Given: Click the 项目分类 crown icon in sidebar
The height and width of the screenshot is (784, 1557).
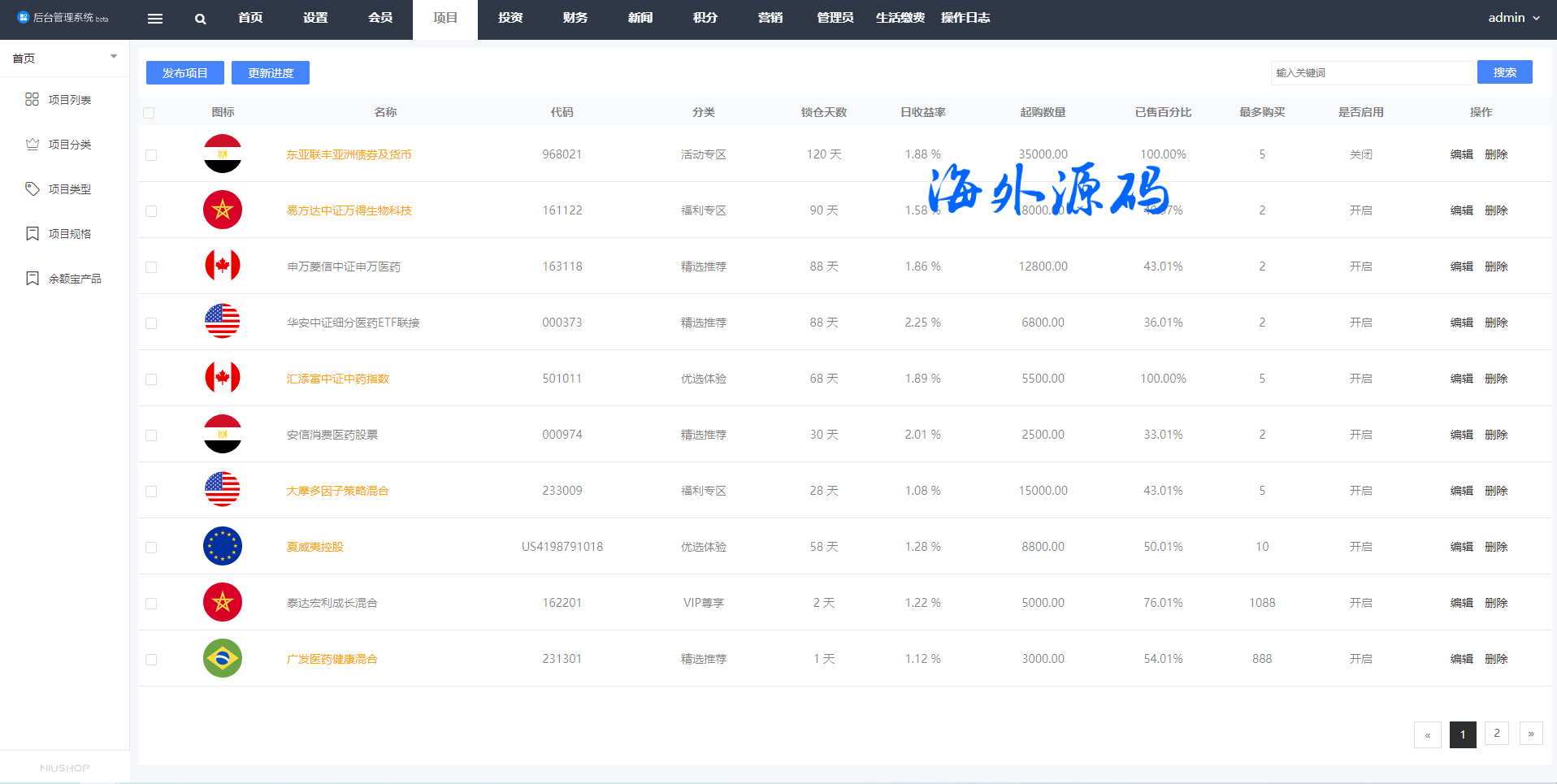Looking at the screenshot, I should 32,144.
